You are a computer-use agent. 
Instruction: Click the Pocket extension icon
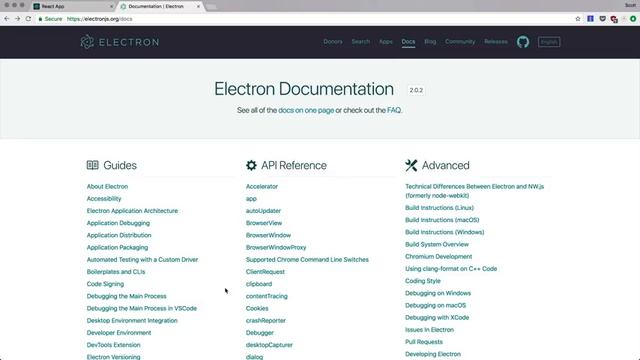(x=602, y=19)
